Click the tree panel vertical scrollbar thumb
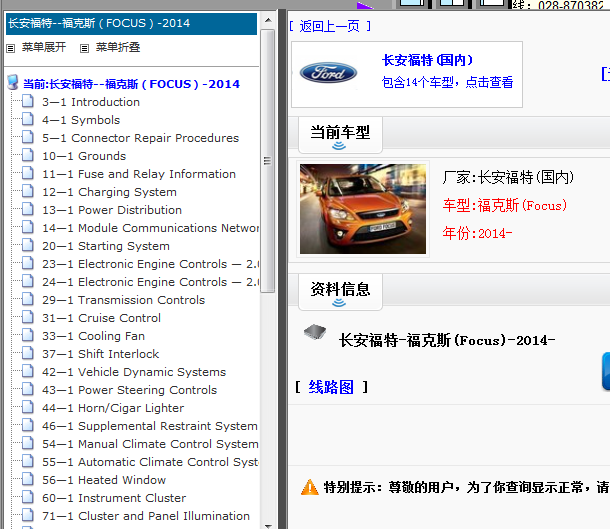Image resolution: width=610 pixels, height=529 pixels. [268, 161]
